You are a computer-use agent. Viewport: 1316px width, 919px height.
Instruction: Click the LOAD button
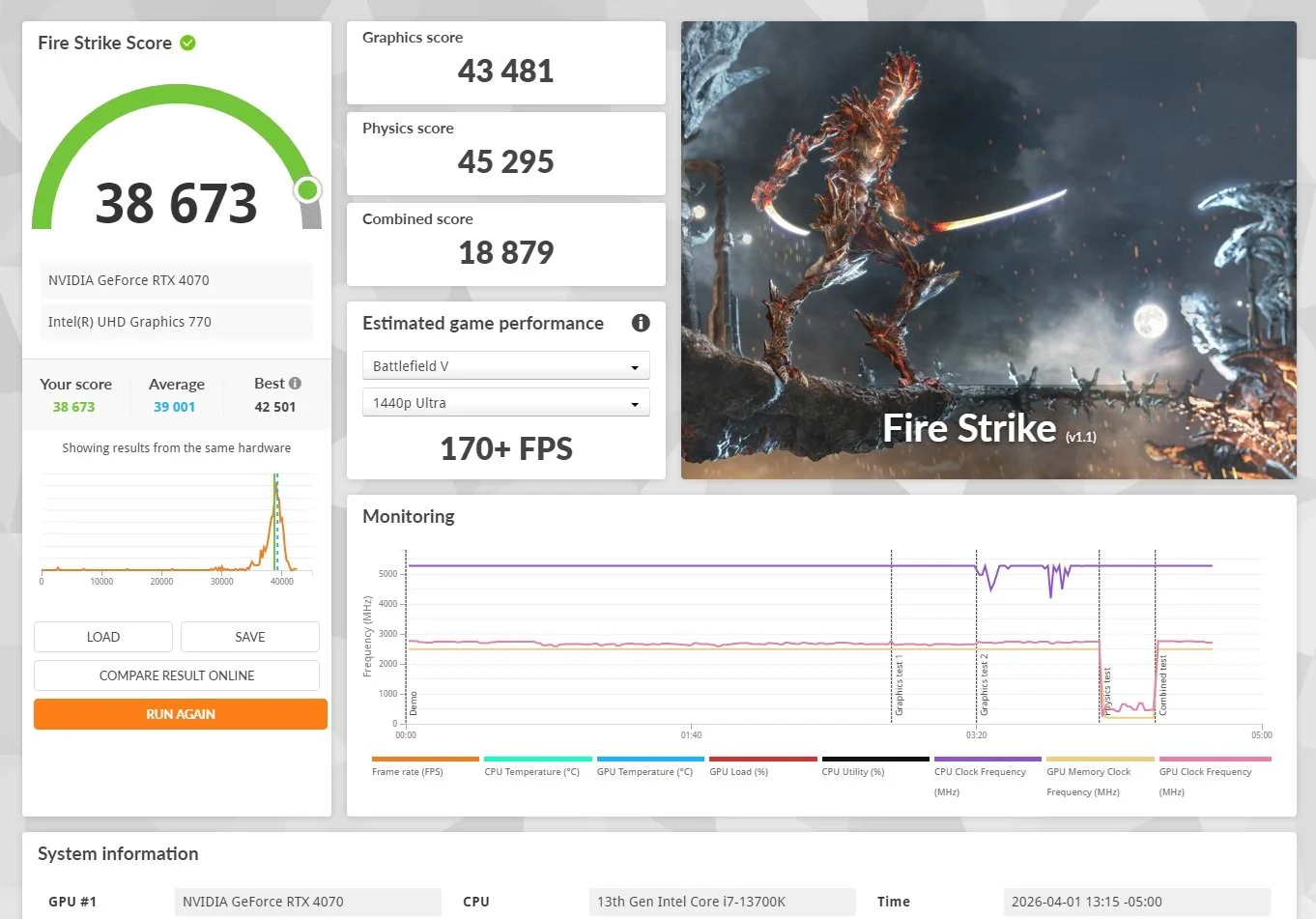pos(103,637)
